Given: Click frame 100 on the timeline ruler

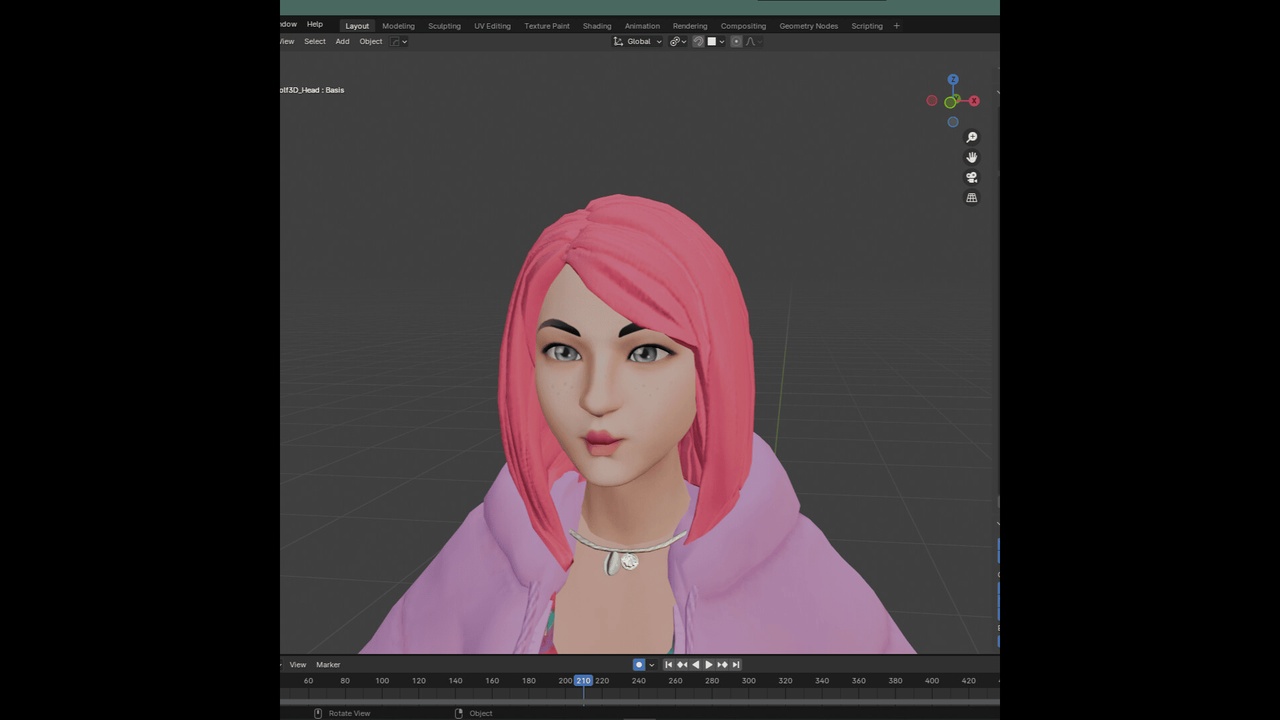Looking at the screenshot, I should coord(382,681).
